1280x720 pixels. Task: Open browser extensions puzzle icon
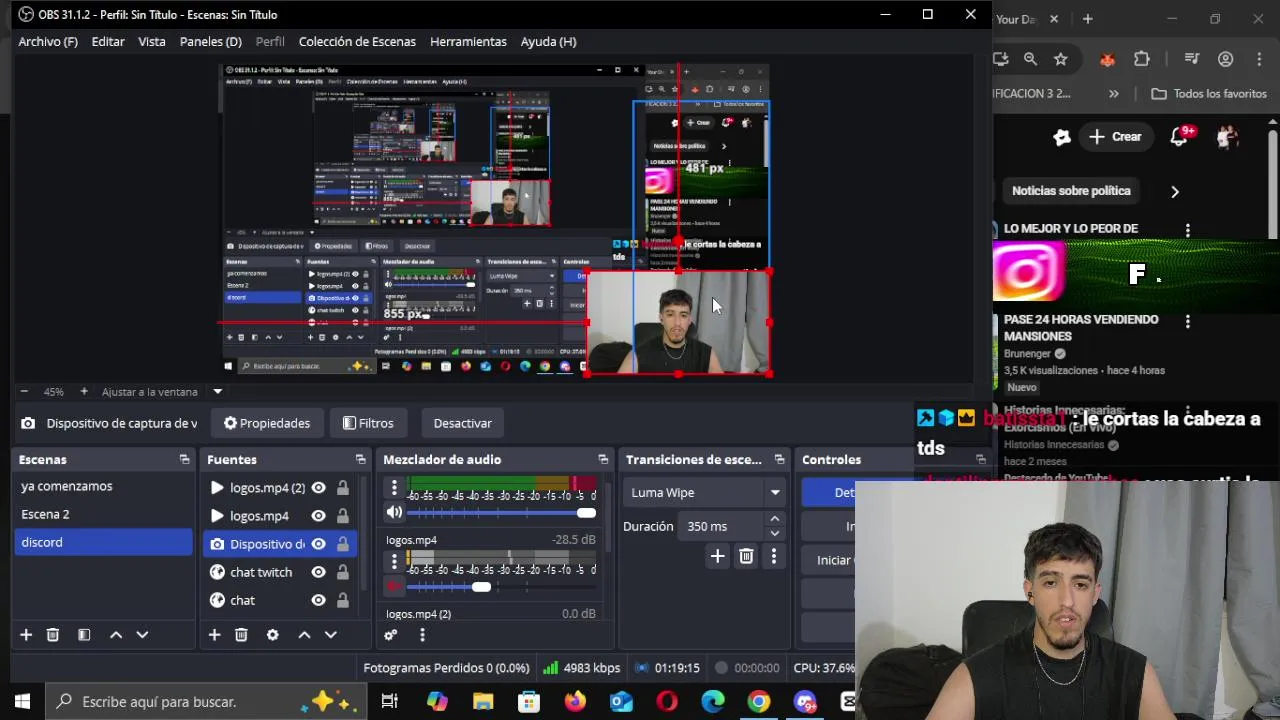click(x=1142, y=59)
